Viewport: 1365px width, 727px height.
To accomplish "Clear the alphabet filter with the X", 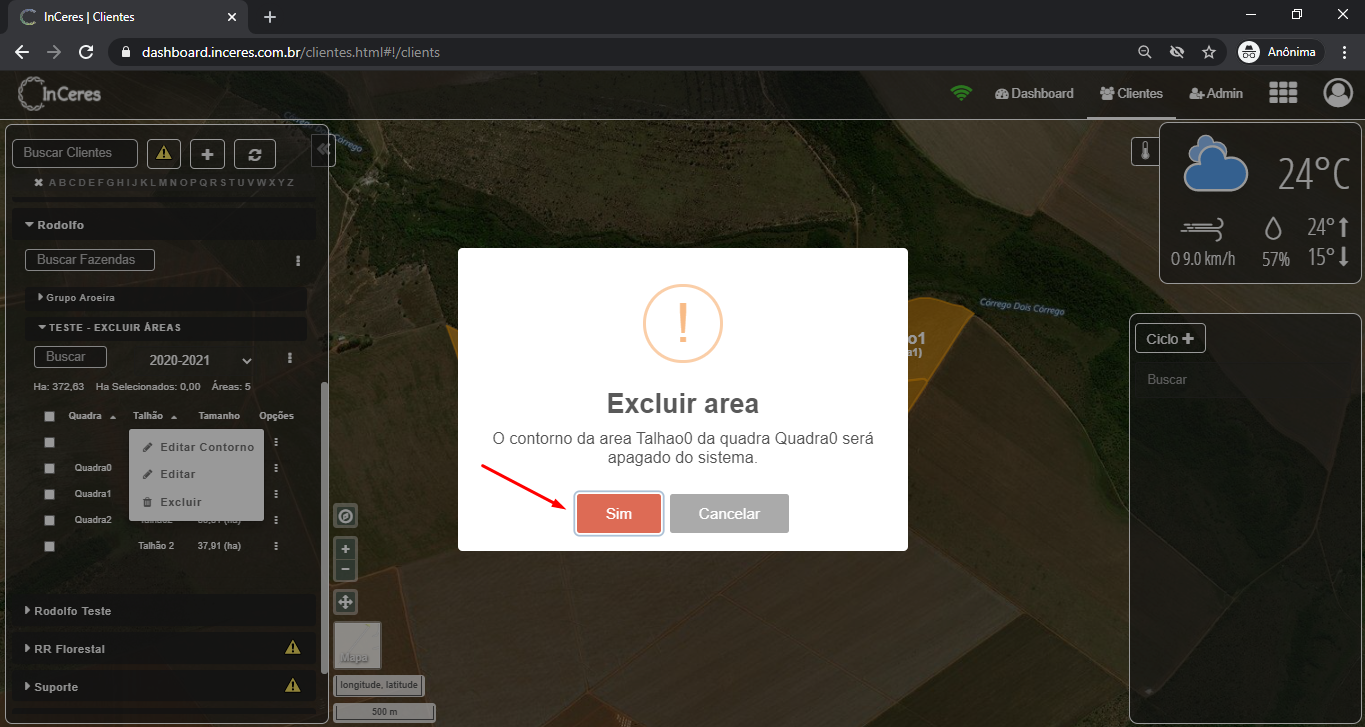I will [x=38, y=182].
